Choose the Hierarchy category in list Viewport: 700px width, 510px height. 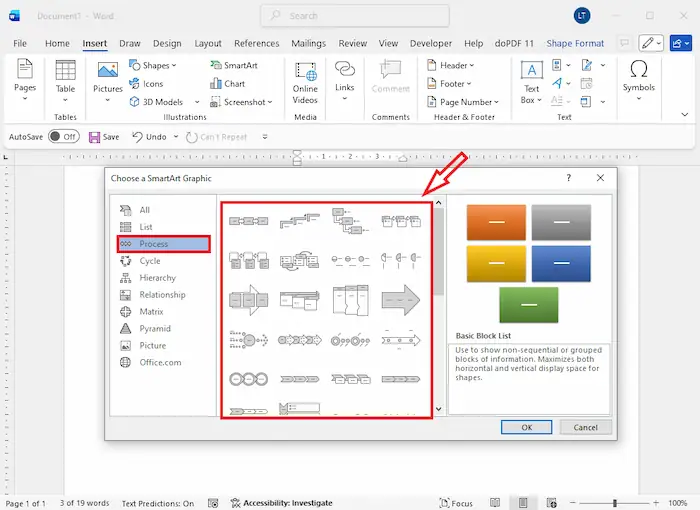[x=157, y=278]
